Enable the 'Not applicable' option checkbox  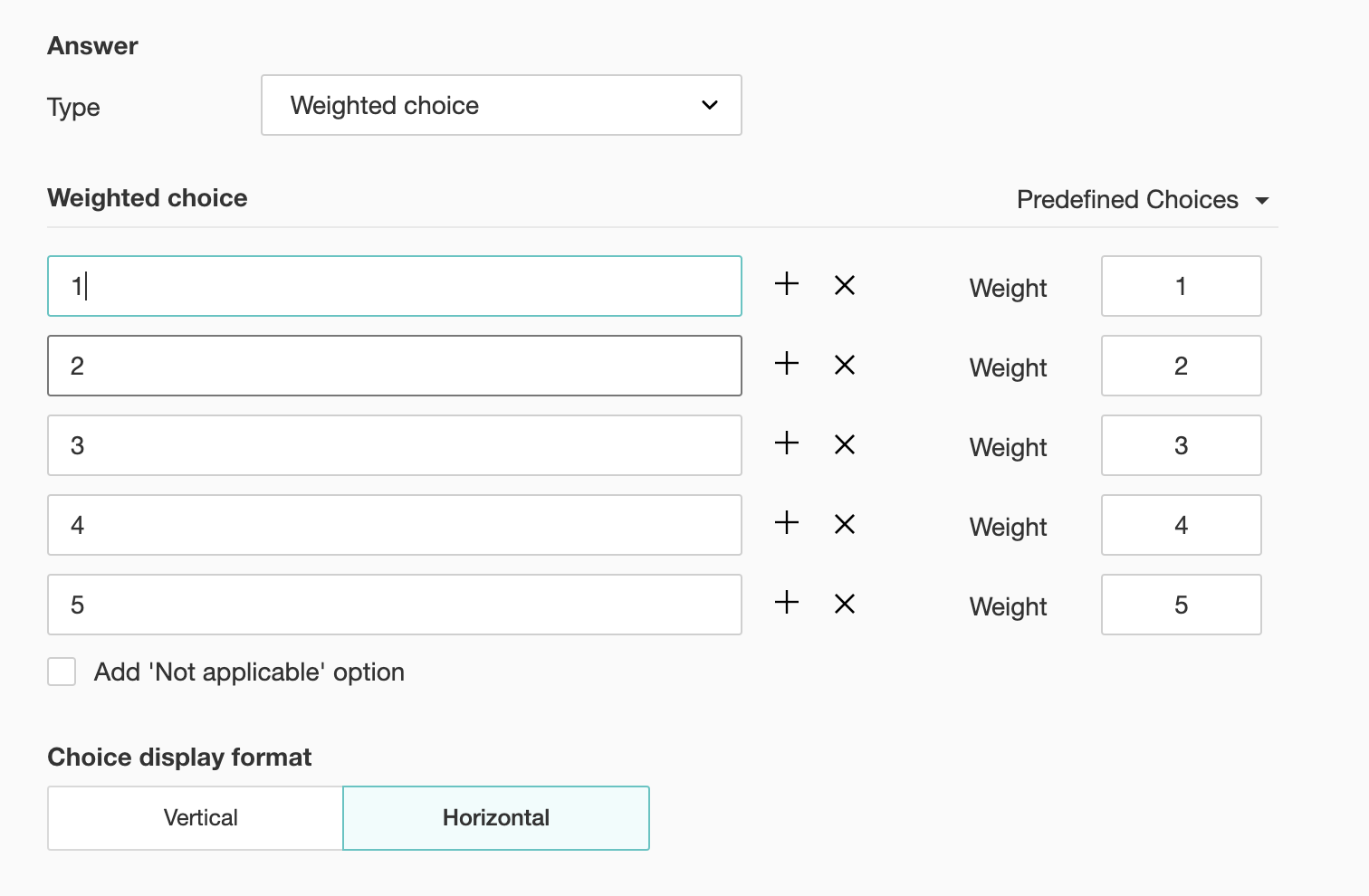[62, 672]
